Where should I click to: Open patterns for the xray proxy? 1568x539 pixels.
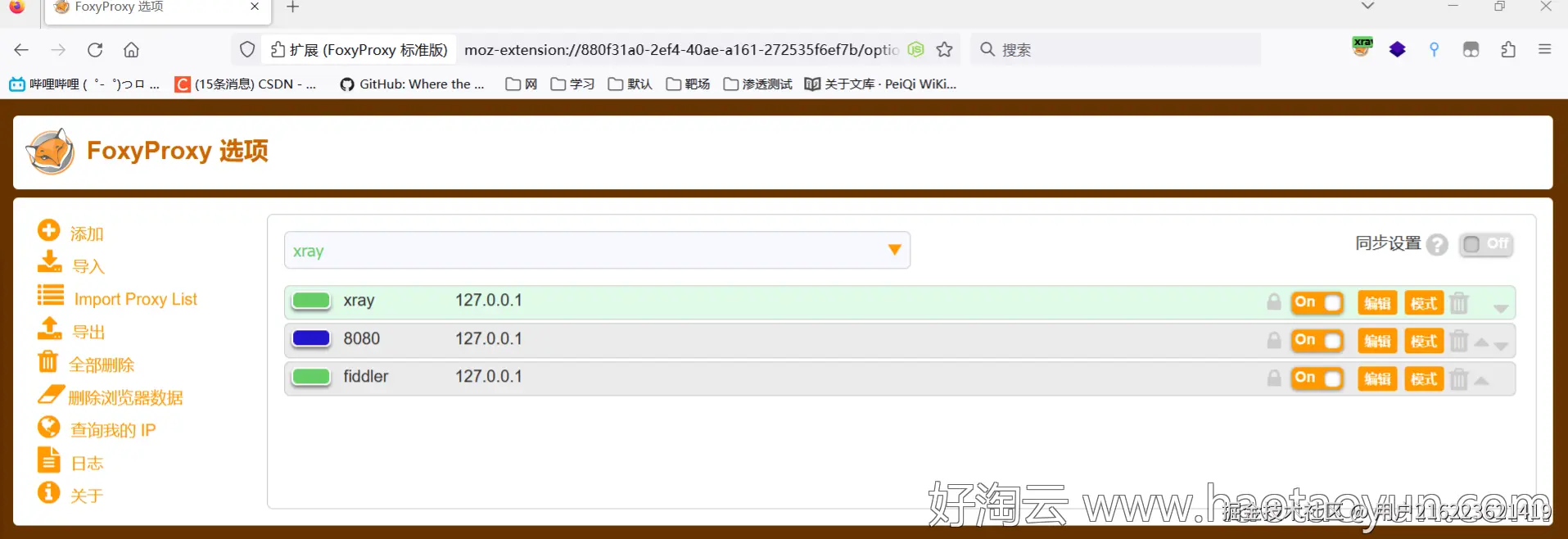(1424, 303)
